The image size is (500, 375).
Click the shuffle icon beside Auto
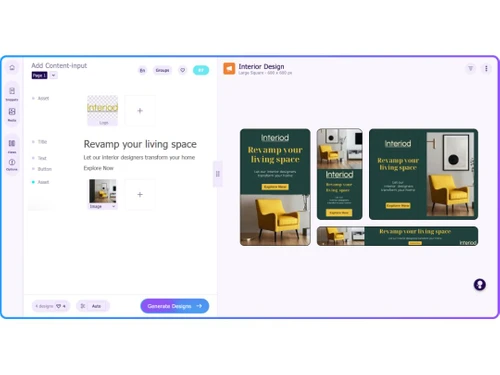click(x=83, y=306)
